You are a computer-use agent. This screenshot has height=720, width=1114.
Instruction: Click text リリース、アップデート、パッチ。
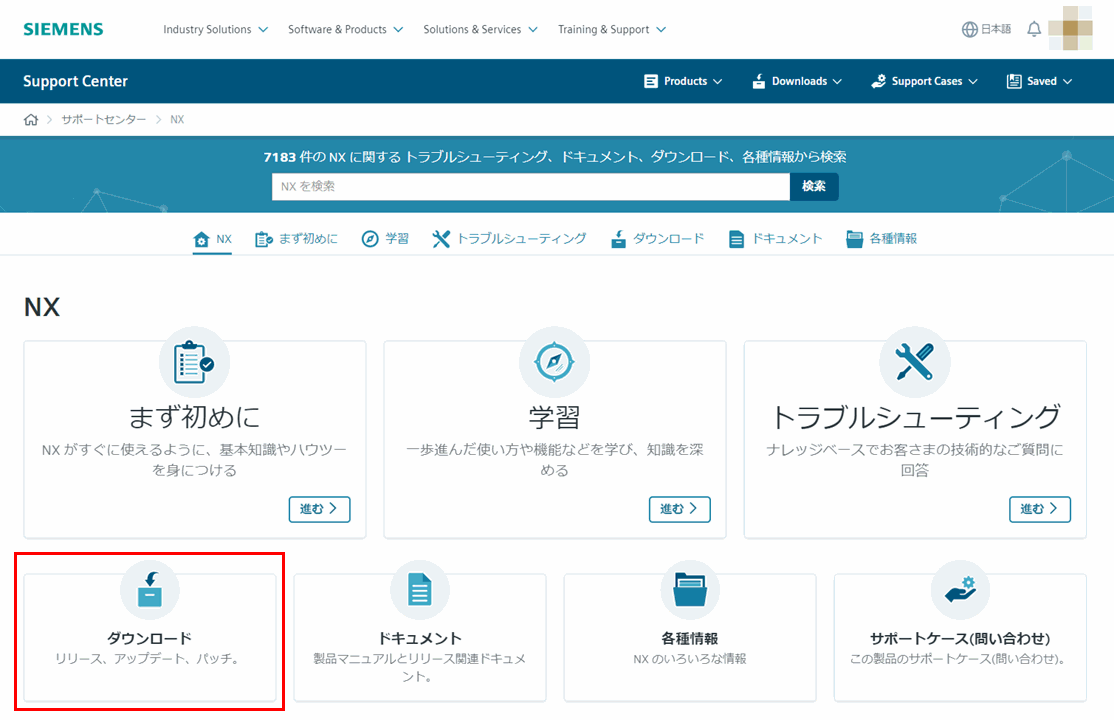coord(149,659)
